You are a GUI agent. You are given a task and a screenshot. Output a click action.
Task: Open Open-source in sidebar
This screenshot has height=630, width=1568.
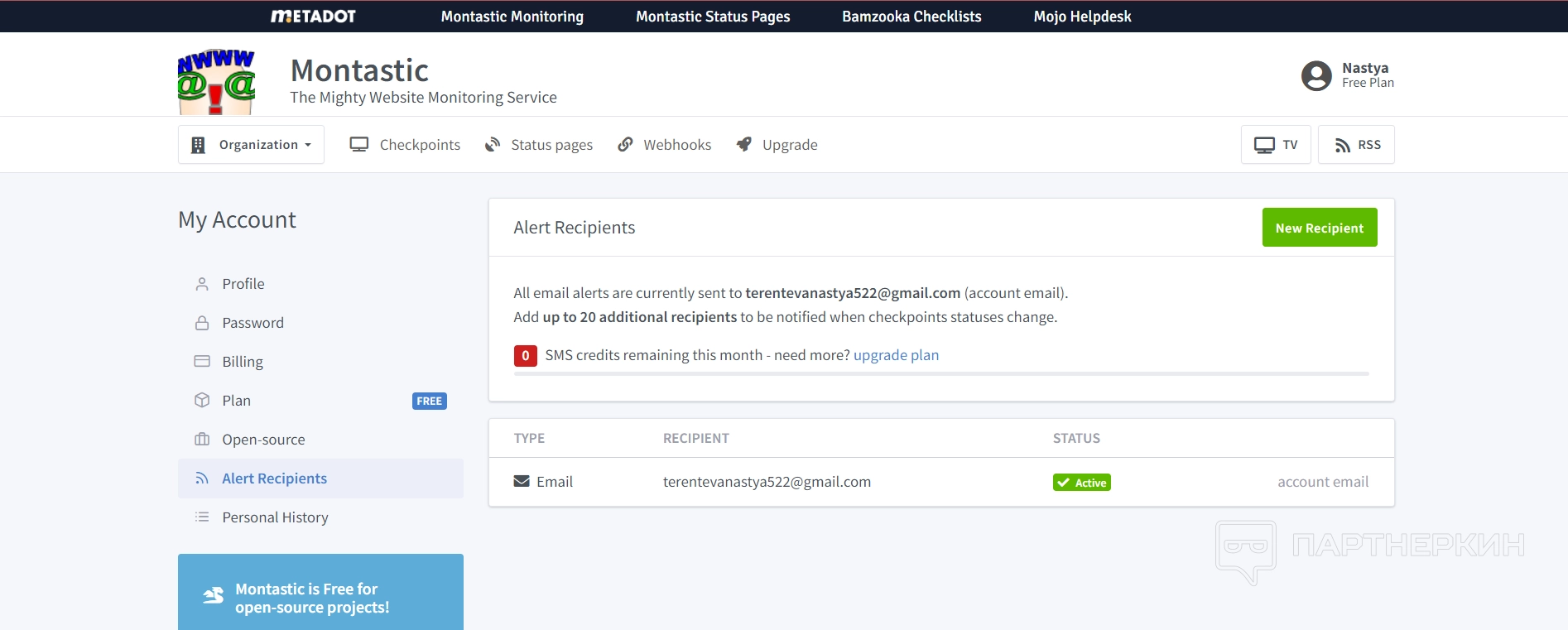coord(320,440)
